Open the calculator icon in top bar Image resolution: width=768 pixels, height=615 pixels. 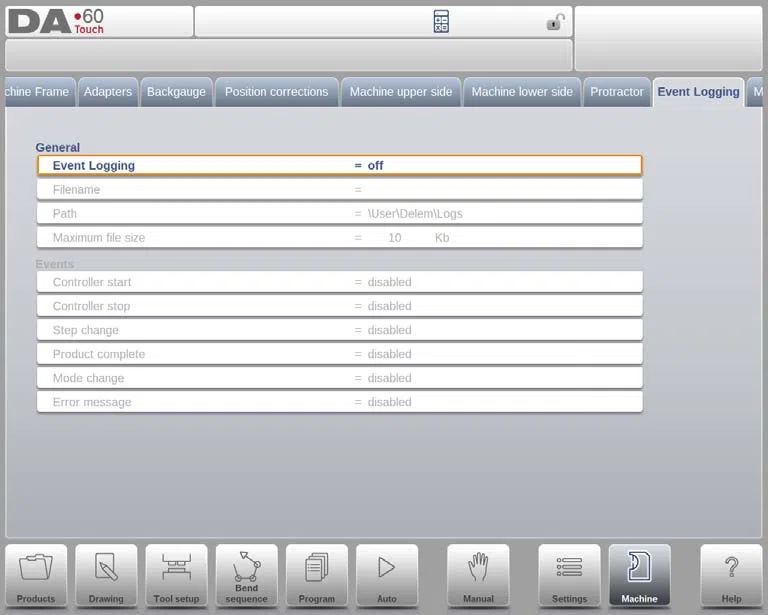pyautogui.click(x=441, y=22)
